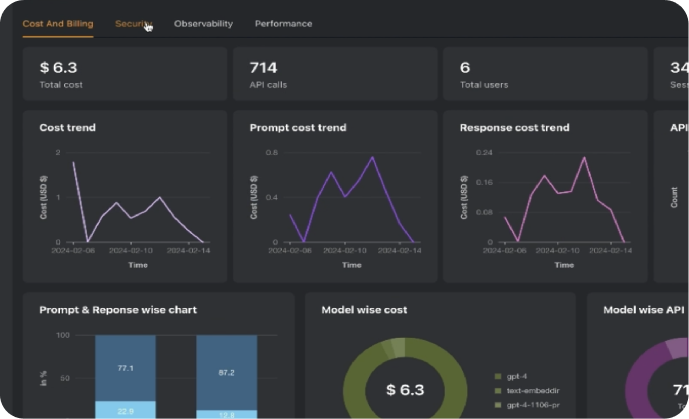Screen dimensions: 689x419
Task: Open the Performance tab
Action: 283,24
